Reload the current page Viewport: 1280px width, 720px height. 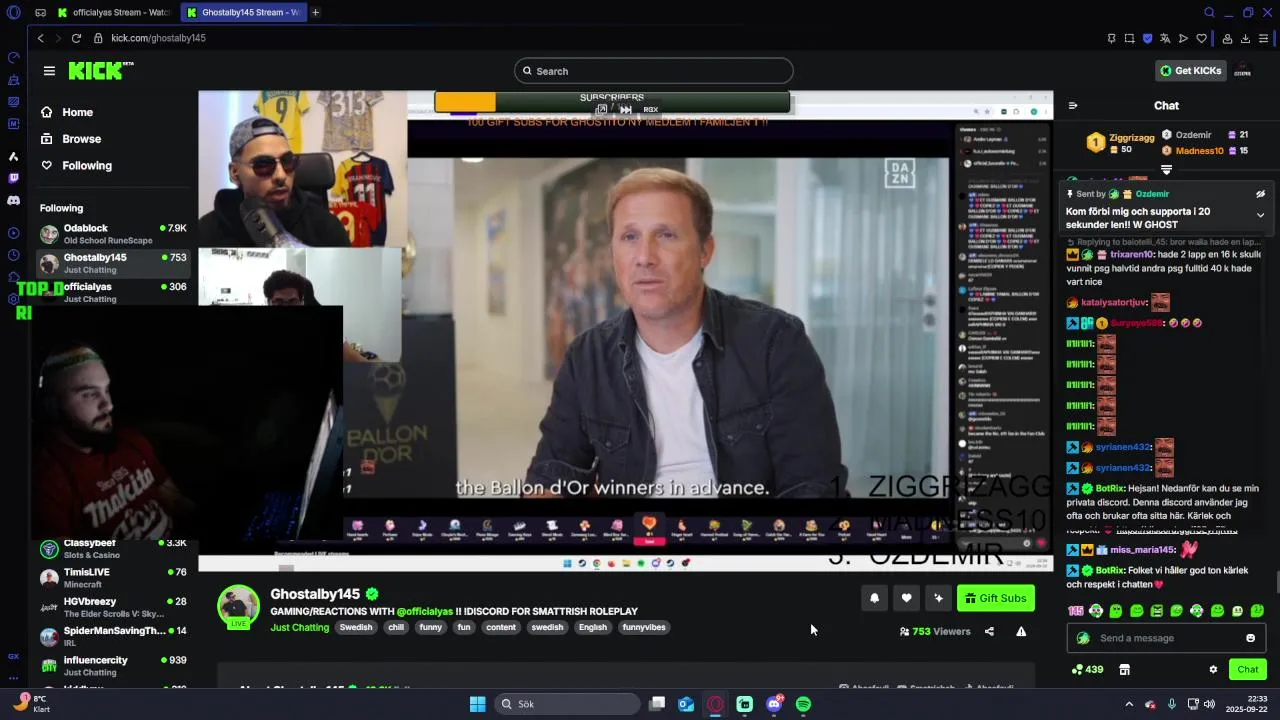coord(77,38)
